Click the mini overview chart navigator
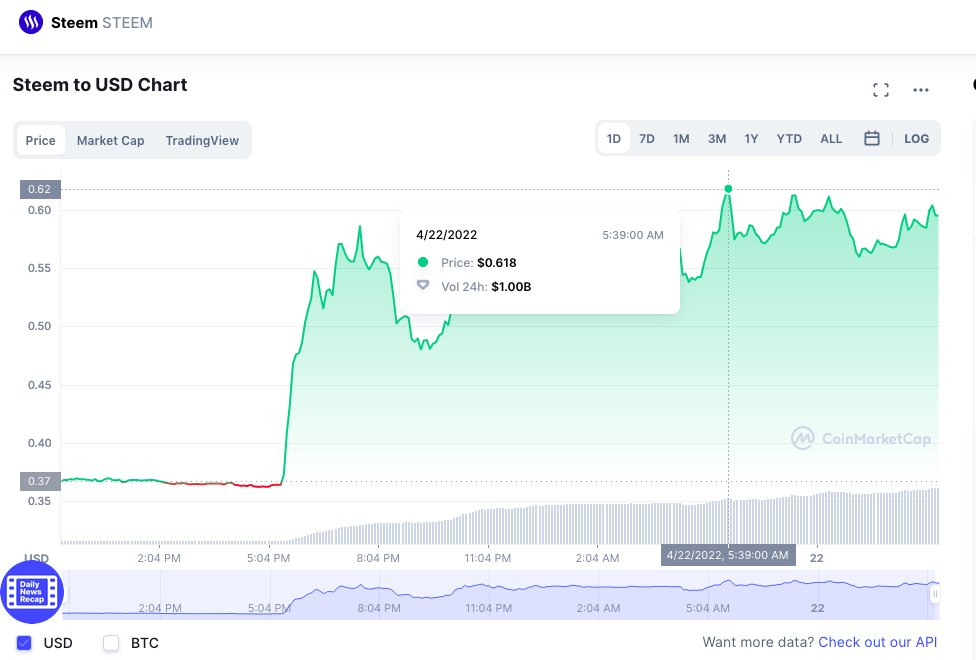The image size is (976, 660). point(498,595)
